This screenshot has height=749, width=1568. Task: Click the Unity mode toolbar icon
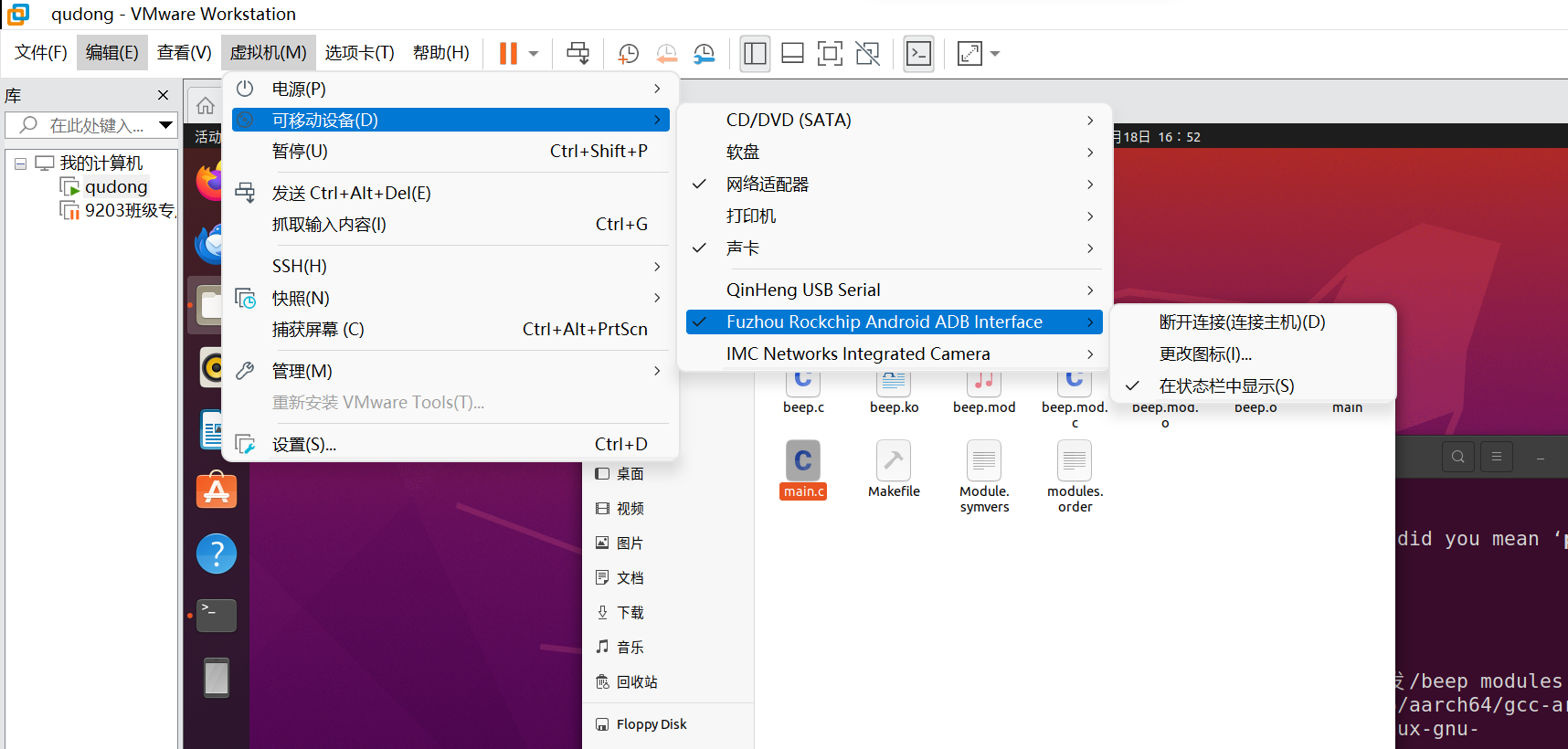click(867, 54)
